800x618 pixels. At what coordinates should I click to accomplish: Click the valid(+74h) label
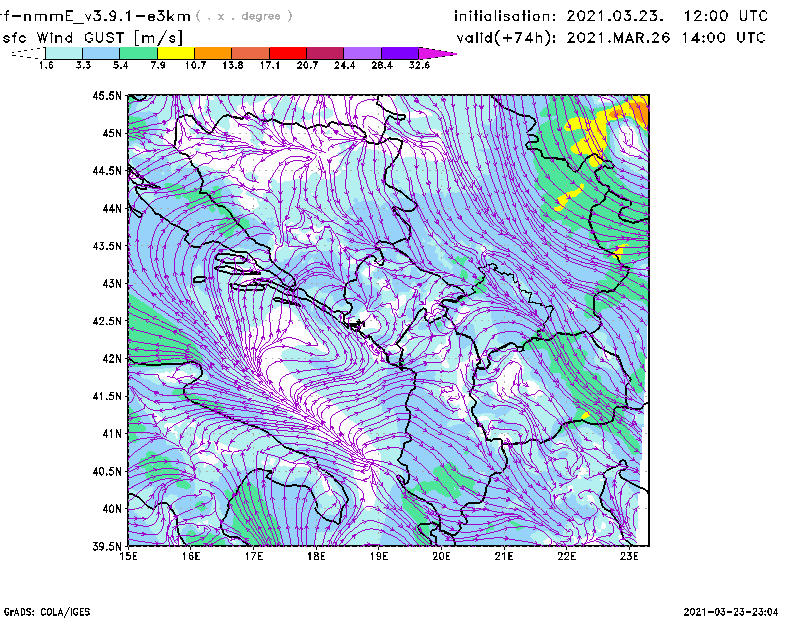506,38
